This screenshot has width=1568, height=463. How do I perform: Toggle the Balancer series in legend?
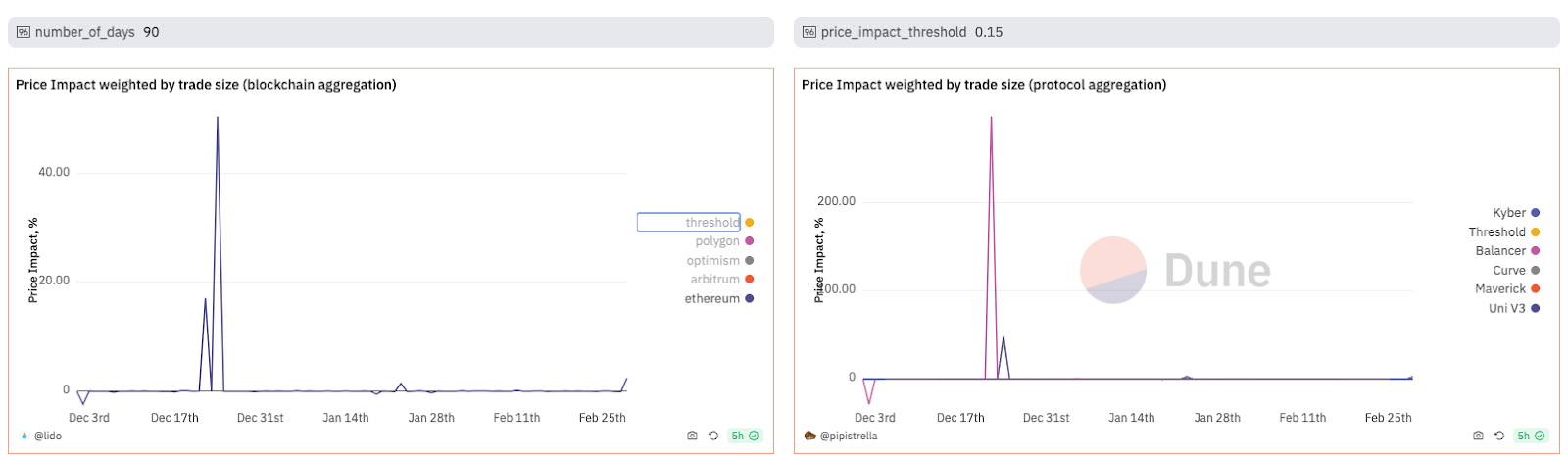point(1500,251)
